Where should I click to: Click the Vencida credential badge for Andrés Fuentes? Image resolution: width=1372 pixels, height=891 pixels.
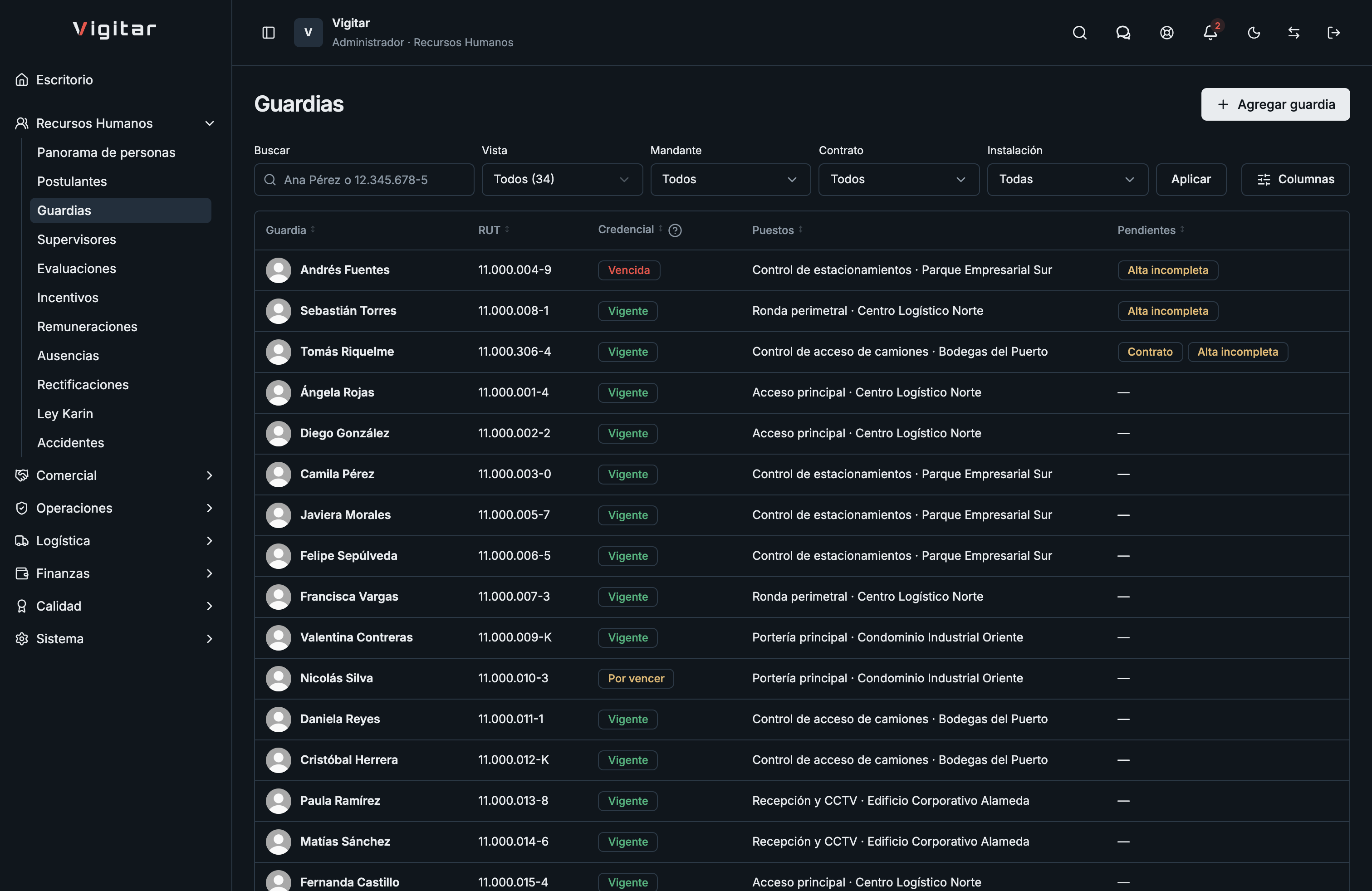tap(628, 270)
